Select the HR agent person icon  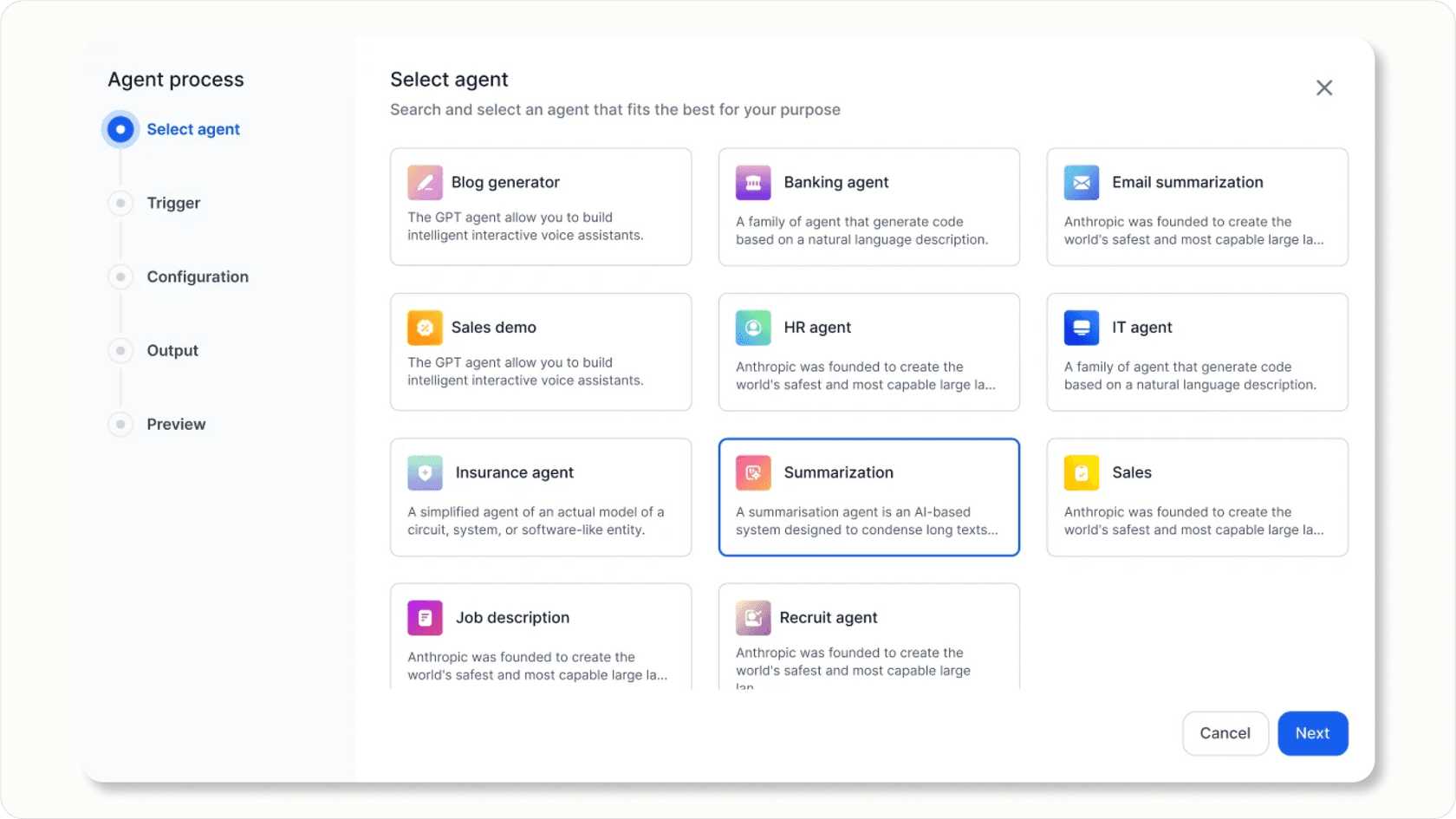753,328
